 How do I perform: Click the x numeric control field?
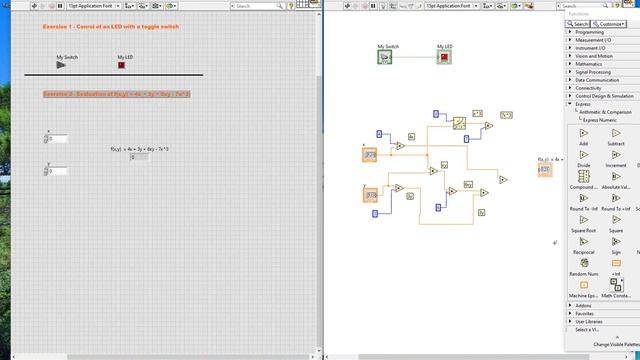tap(58, 139)
